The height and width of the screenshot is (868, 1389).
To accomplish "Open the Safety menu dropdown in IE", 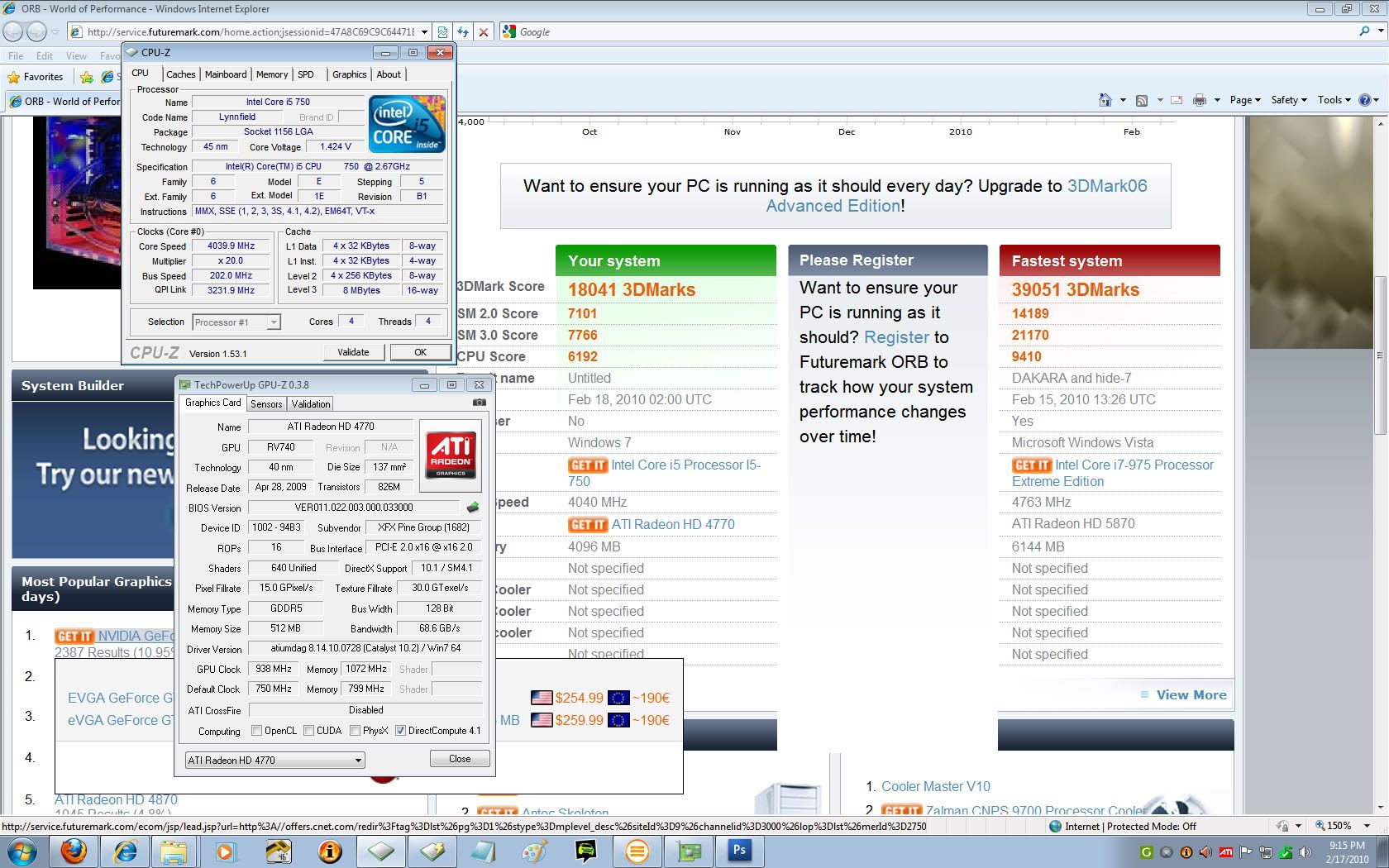I will tap(1289, 100).
